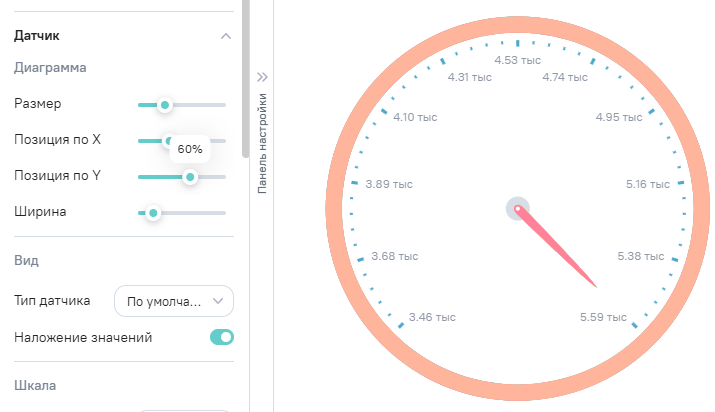Click the pink gauge needle
Screen dimensions: 715x412
click(x=560, y=250)
